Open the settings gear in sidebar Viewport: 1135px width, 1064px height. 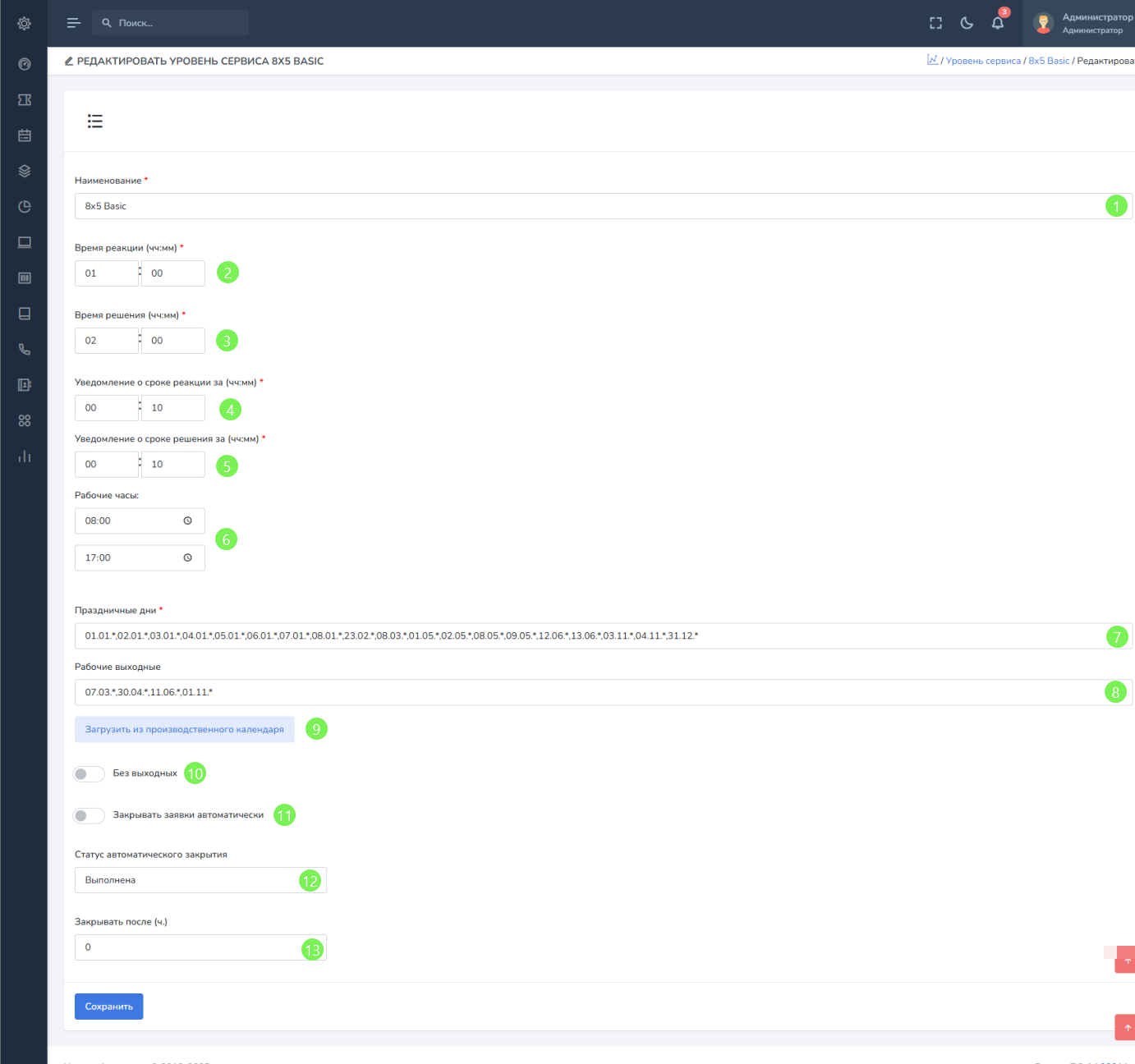25,24
